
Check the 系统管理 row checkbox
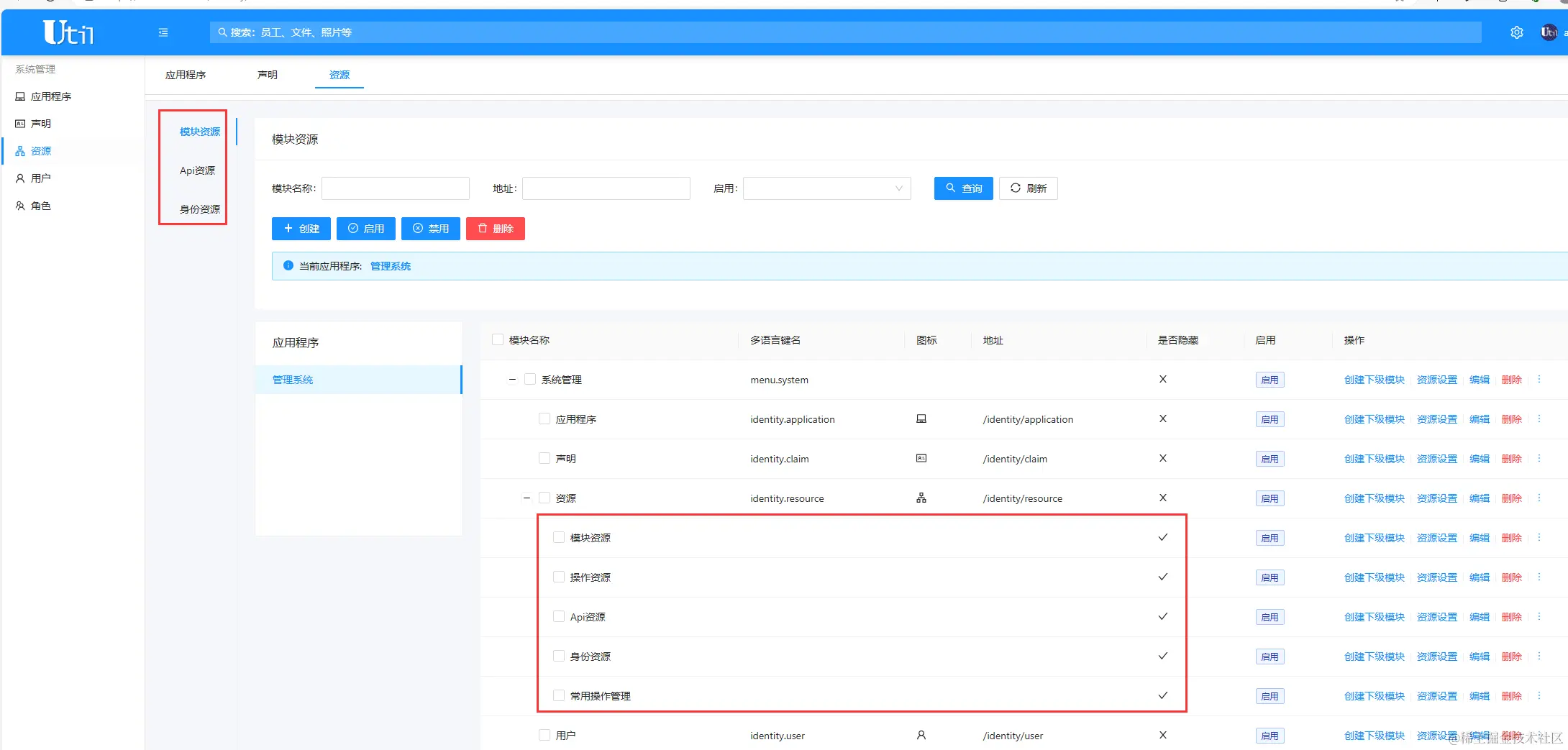tap(530, 379)
